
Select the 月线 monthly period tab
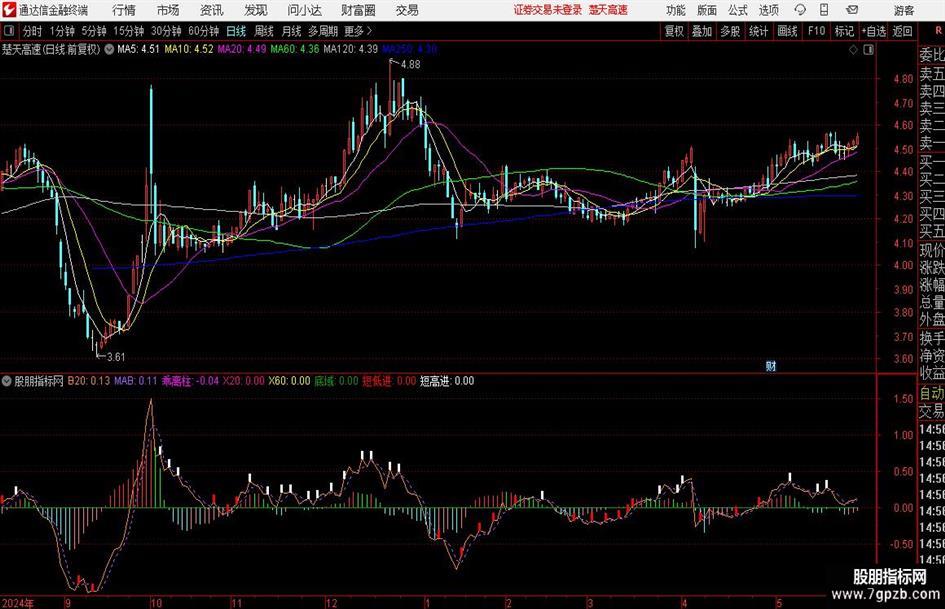pos(292,31)
